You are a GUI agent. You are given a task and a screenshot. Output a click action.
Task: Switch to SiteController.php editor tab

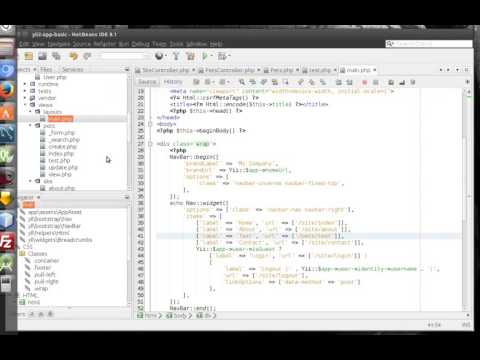(165, 70)
